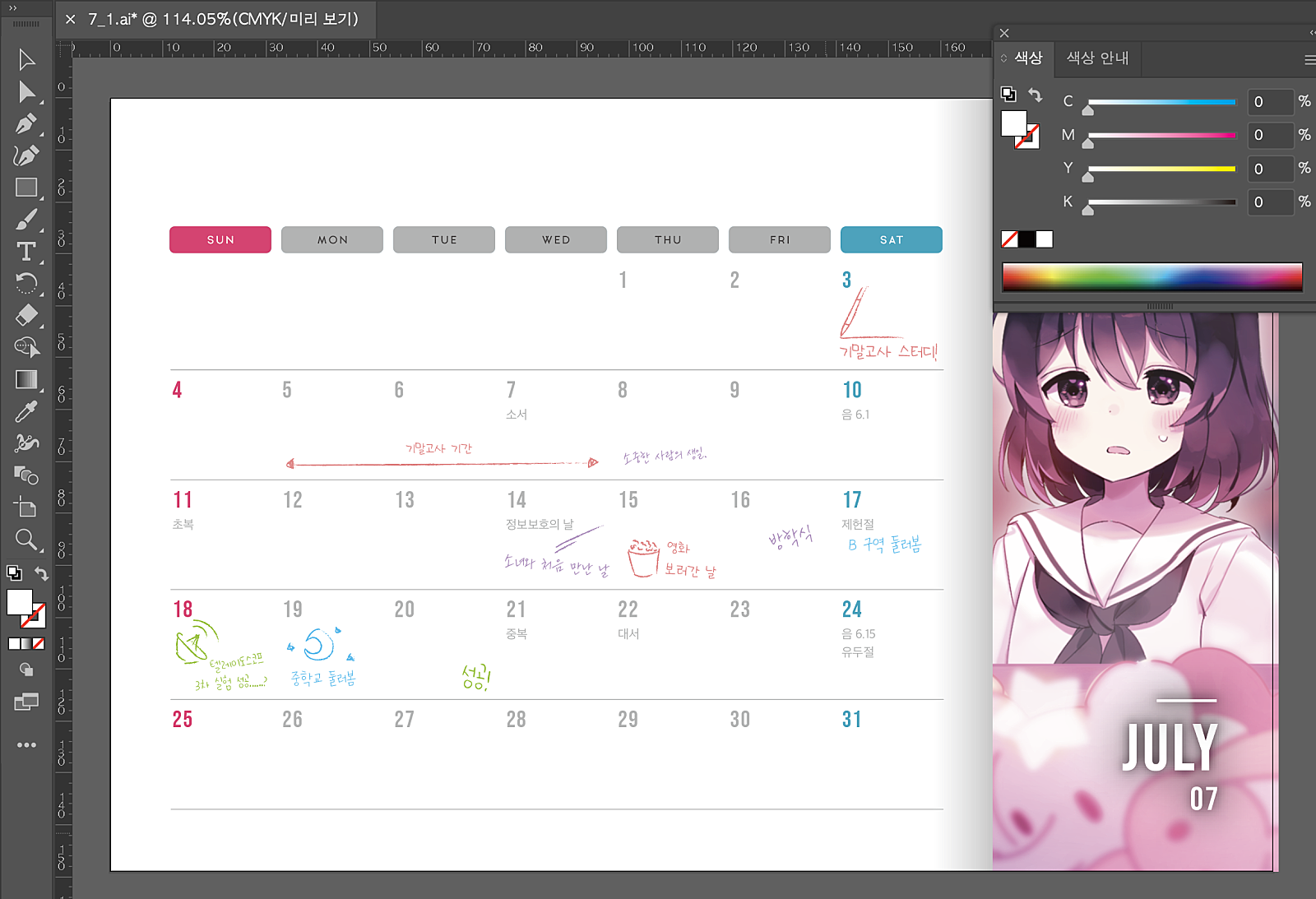Click the toolbar fill color box
Screen dimensions: 1316x899
point(20,602)
